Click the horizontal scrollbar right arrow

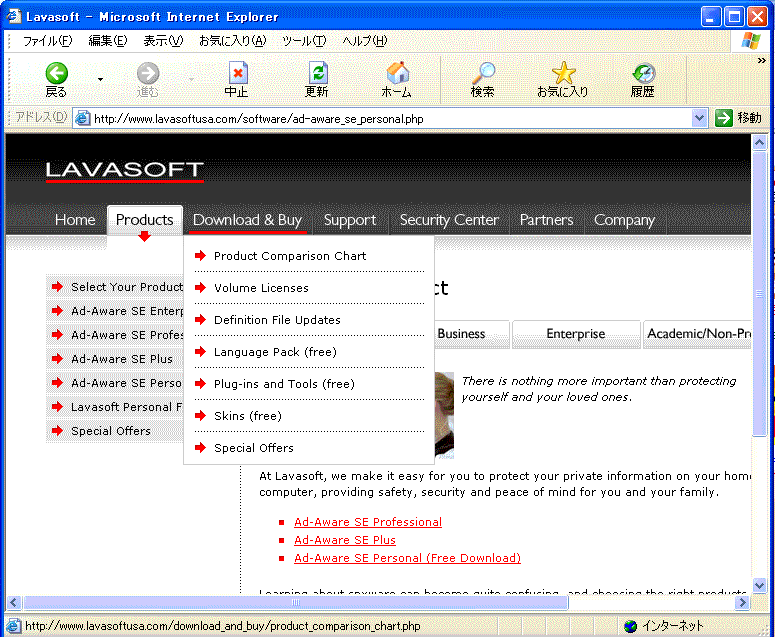pos(742,602)
